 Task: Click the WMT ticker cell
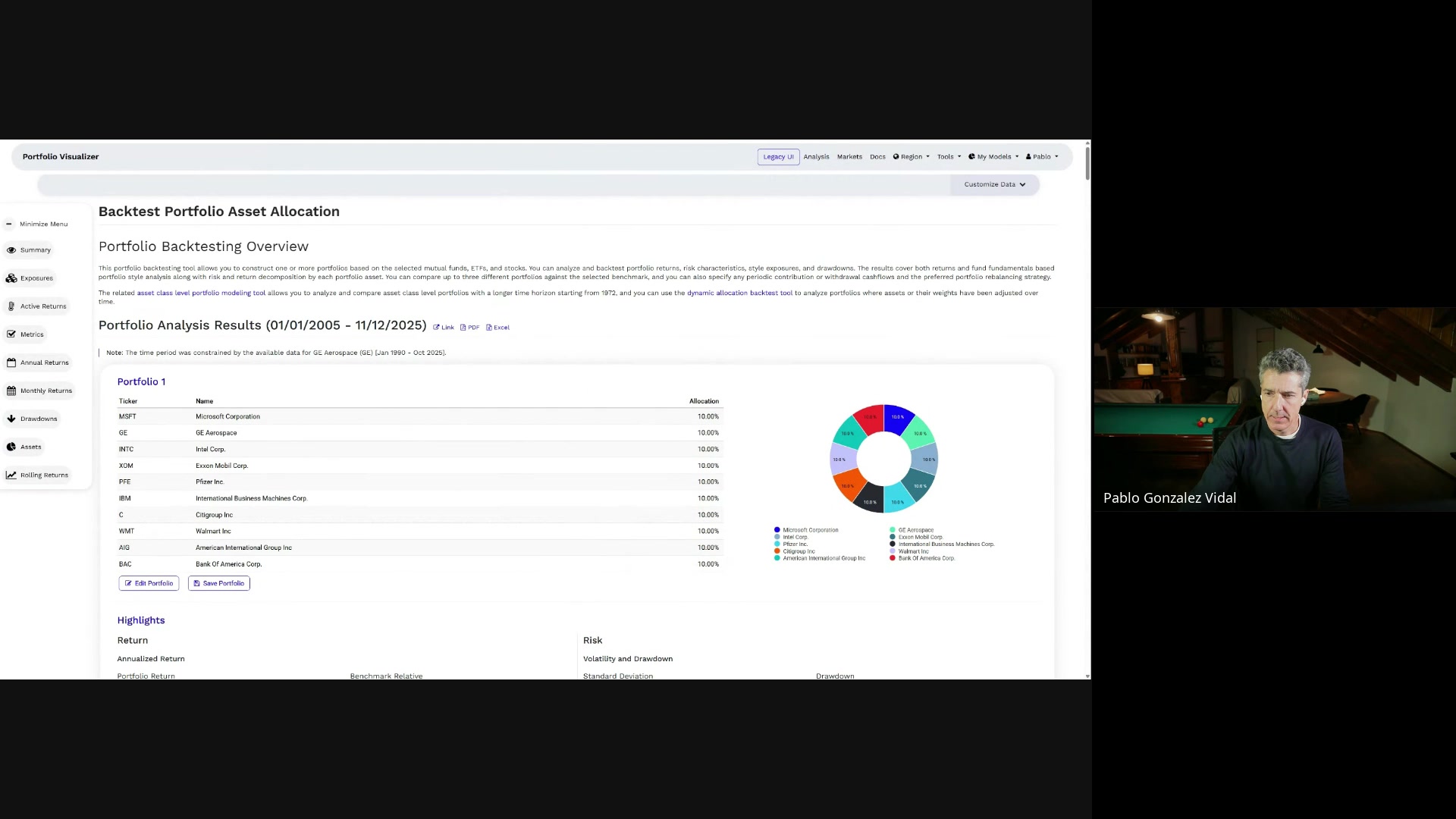coord(127,531)
